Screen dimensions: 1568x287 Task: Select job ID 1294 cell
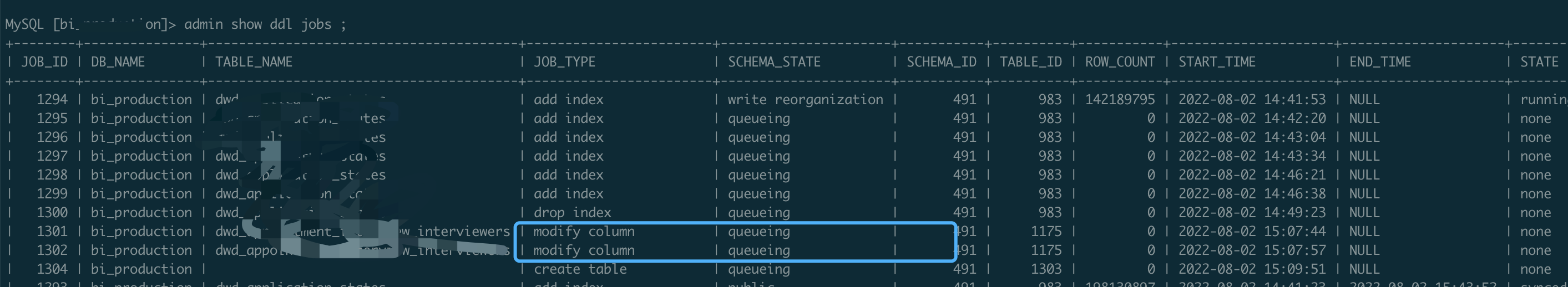52,100
